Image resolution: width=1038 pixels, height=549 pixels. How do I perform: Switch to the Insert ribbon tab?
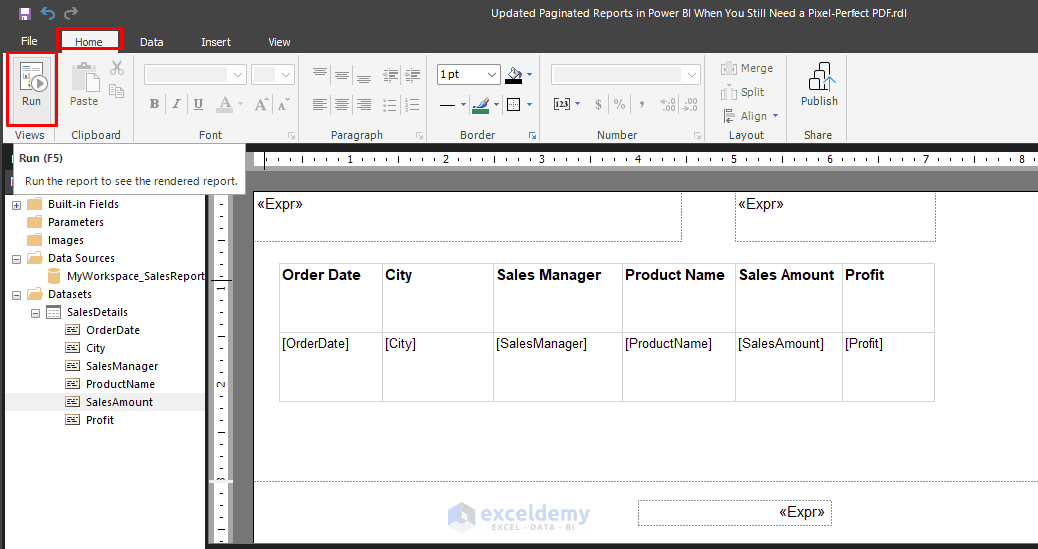tap(216, 42)
